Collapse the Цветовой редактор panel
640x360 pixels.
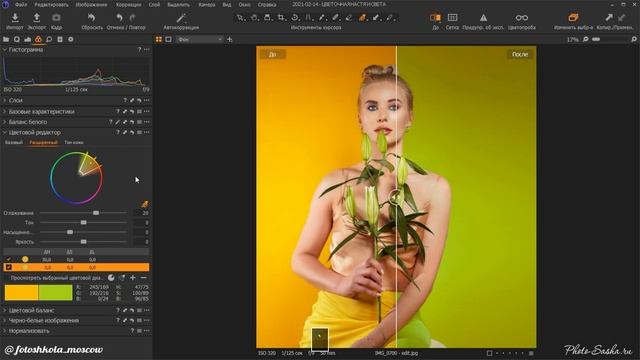tap(5, 133)
